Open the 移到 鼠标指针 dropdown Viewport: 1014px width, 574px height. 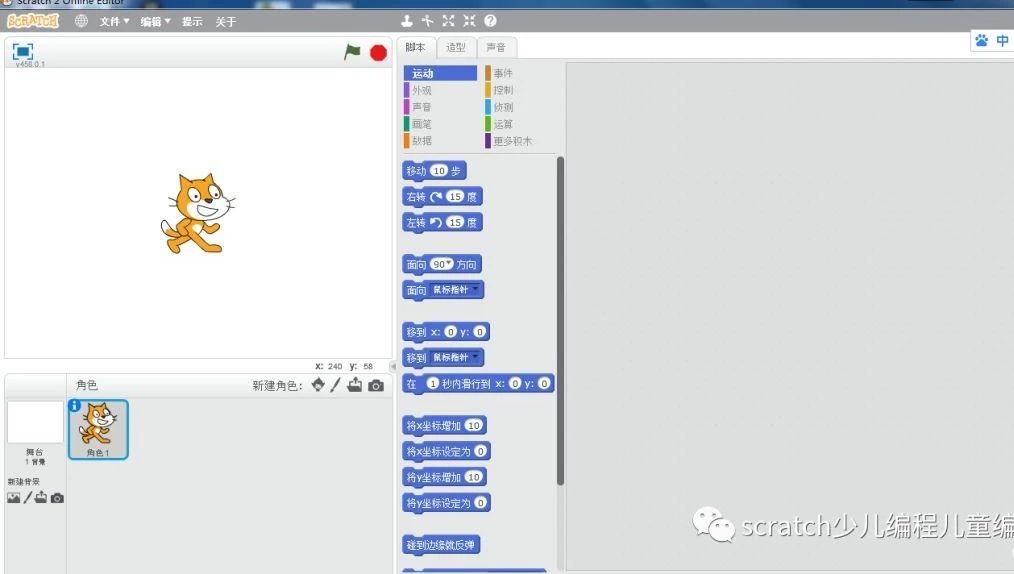coord(475,357)
